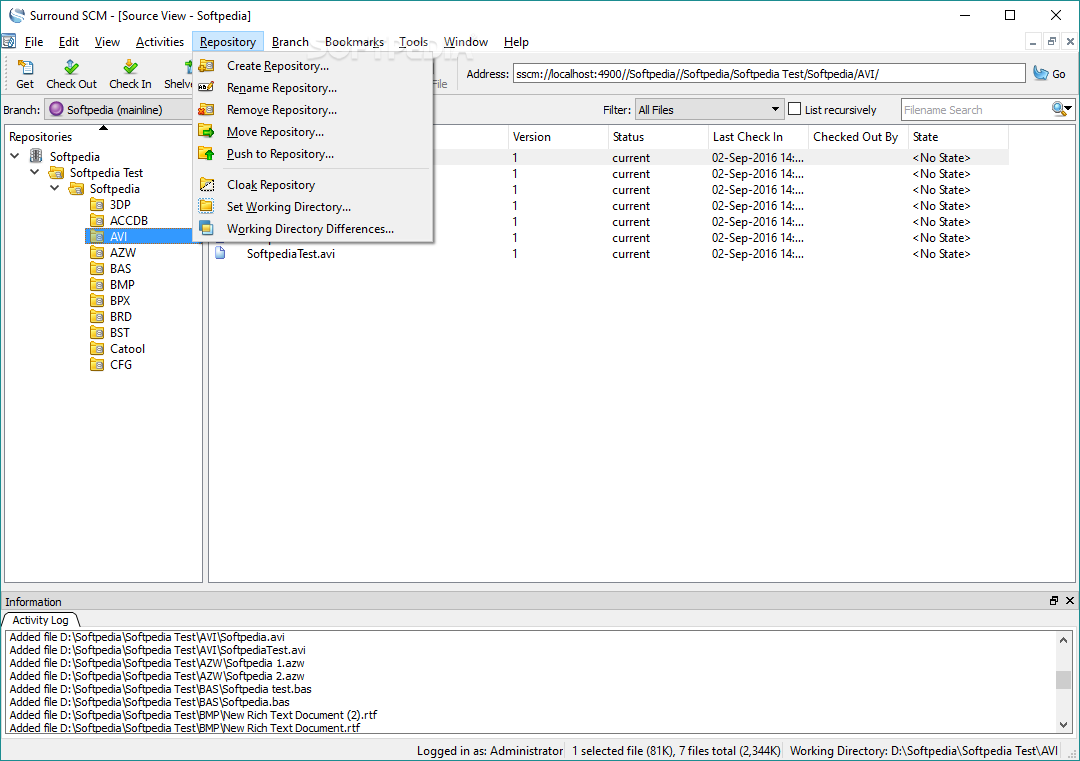Select the BST folder in tree
Viewport: 1080px width, 761px height.
(119, 333)
